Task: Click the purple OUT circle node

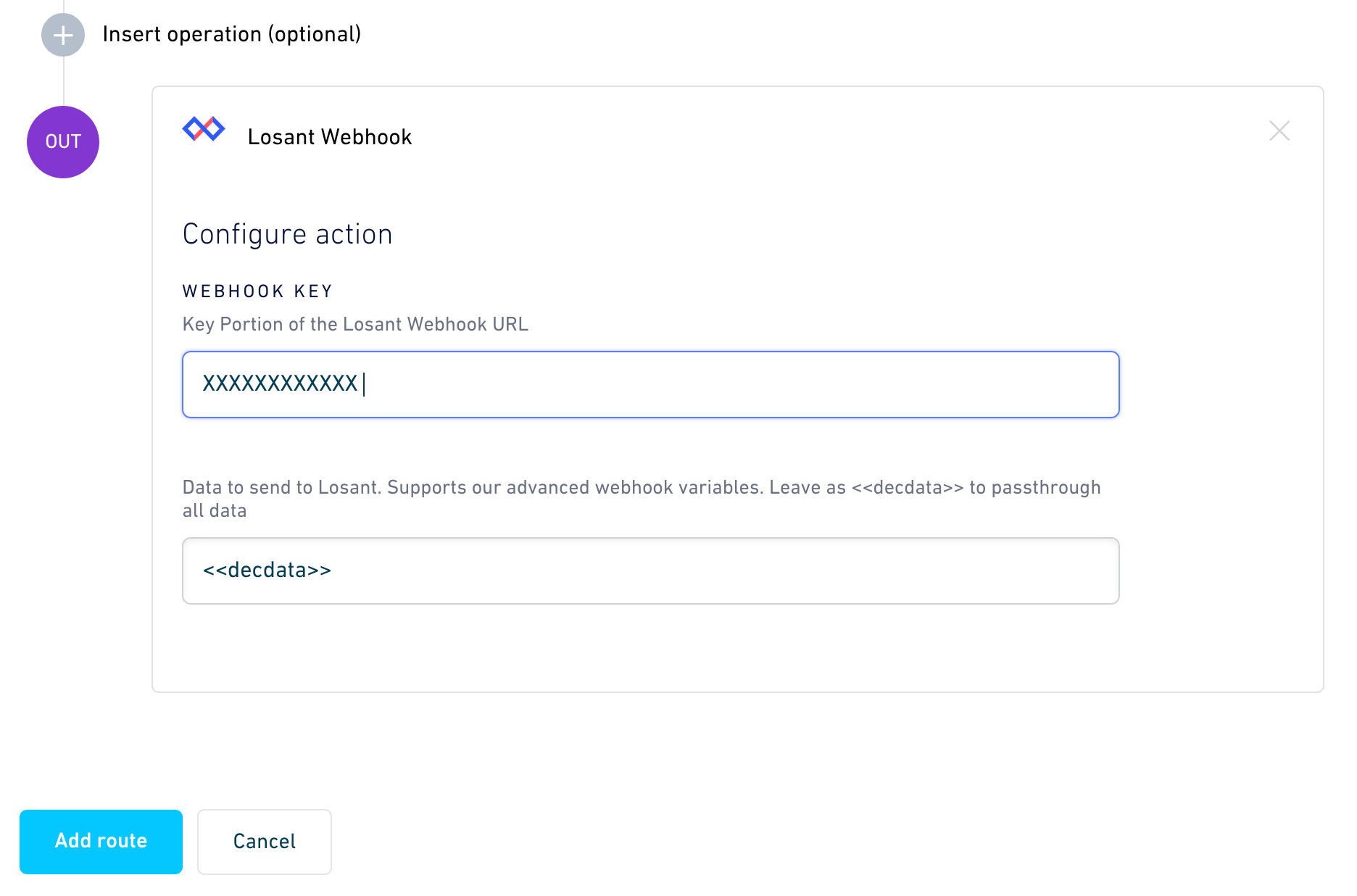Action: tap(63, 142)
